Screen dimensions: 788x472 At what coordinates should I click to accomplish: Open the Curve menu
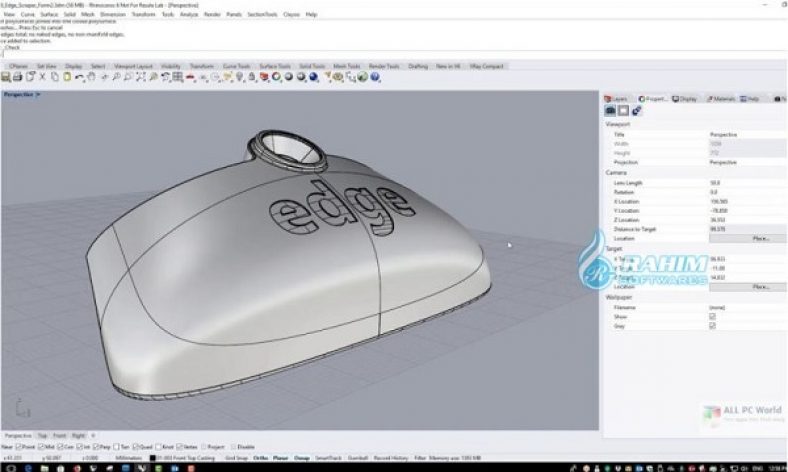pos(27,15)
